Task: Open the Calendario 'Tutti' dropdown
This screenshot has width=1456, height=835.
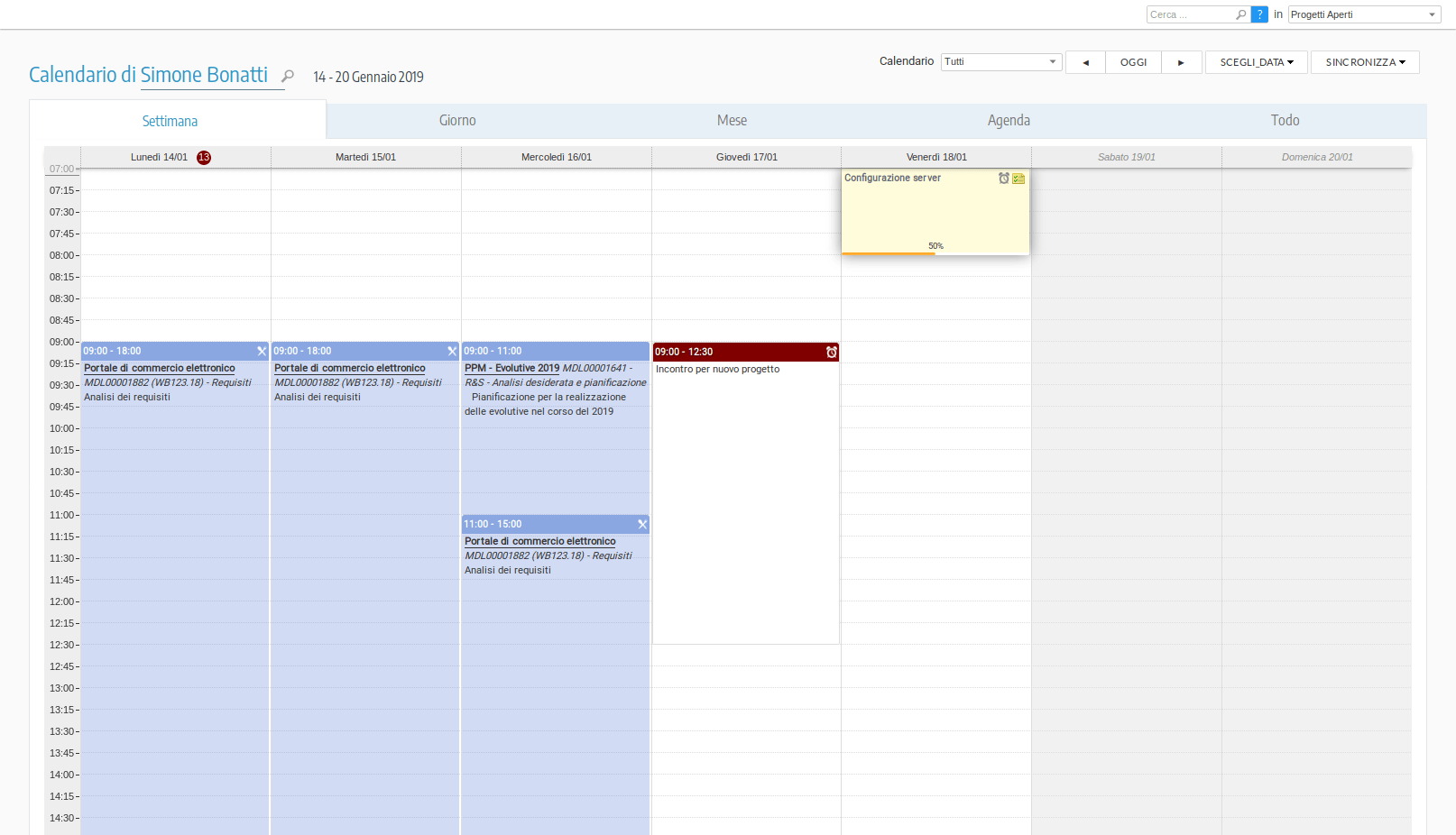Action: [x=1000, y=61]
